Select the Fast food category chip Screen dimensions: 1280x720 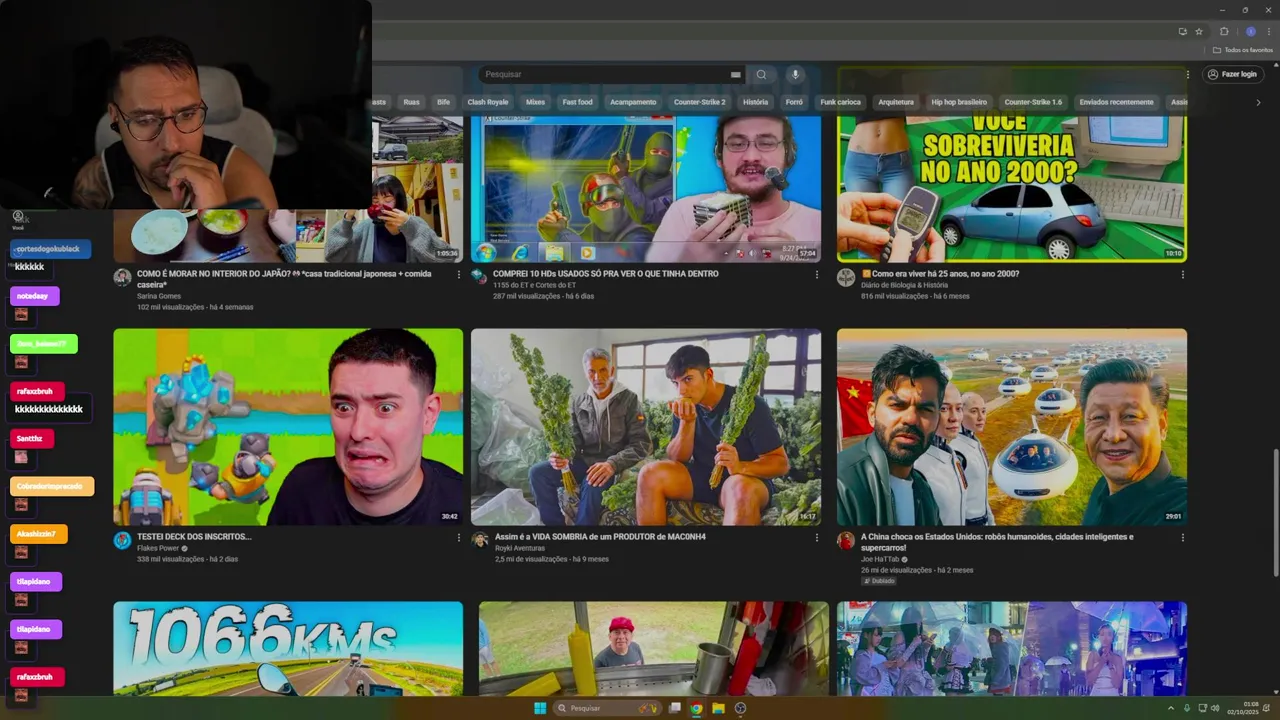pyautogui.click(x=577, y=102)
